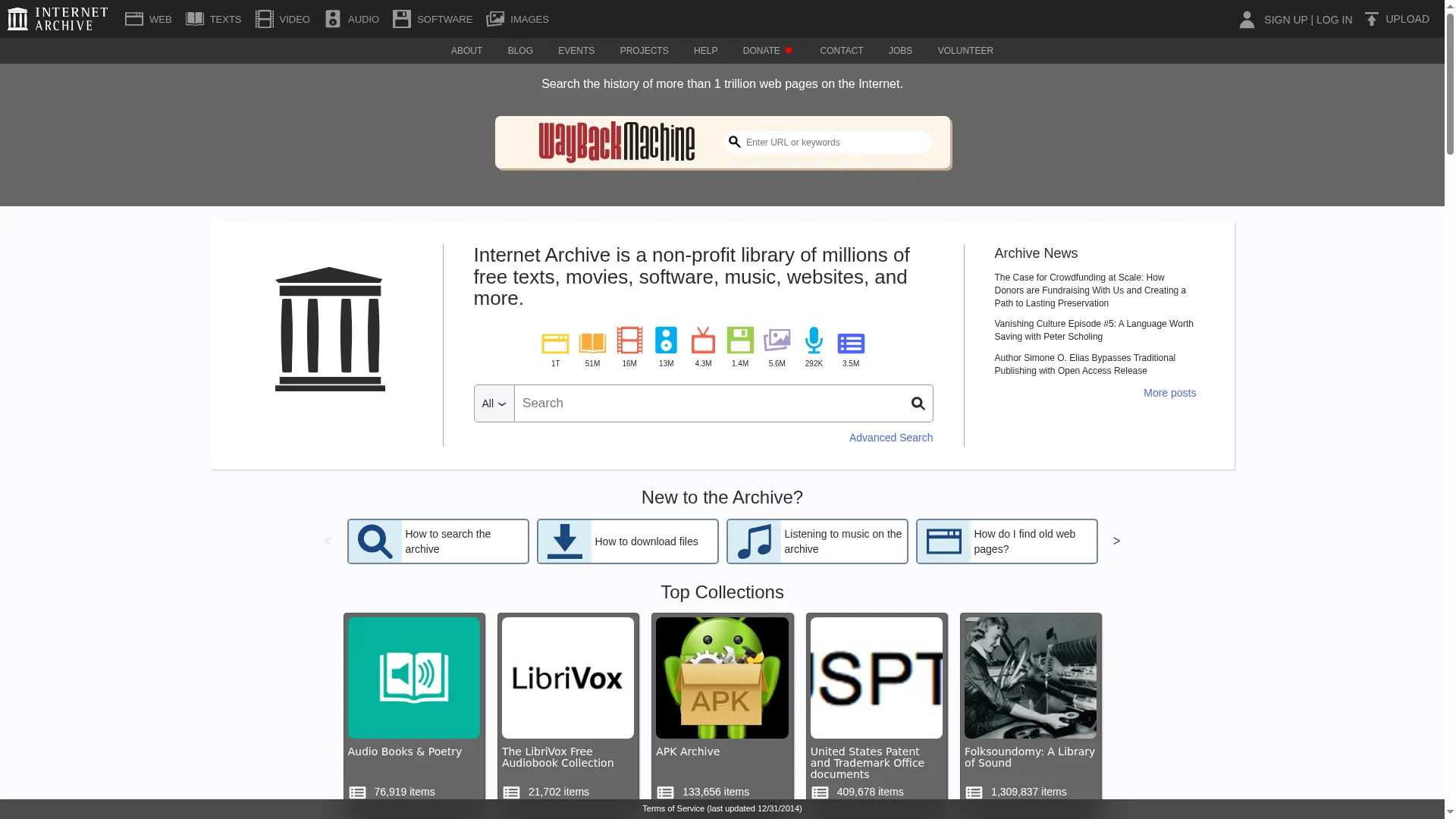Open the APK Archive collection thumbnail
Screen dimensions: 1456x819
click(x=722, y=678)
